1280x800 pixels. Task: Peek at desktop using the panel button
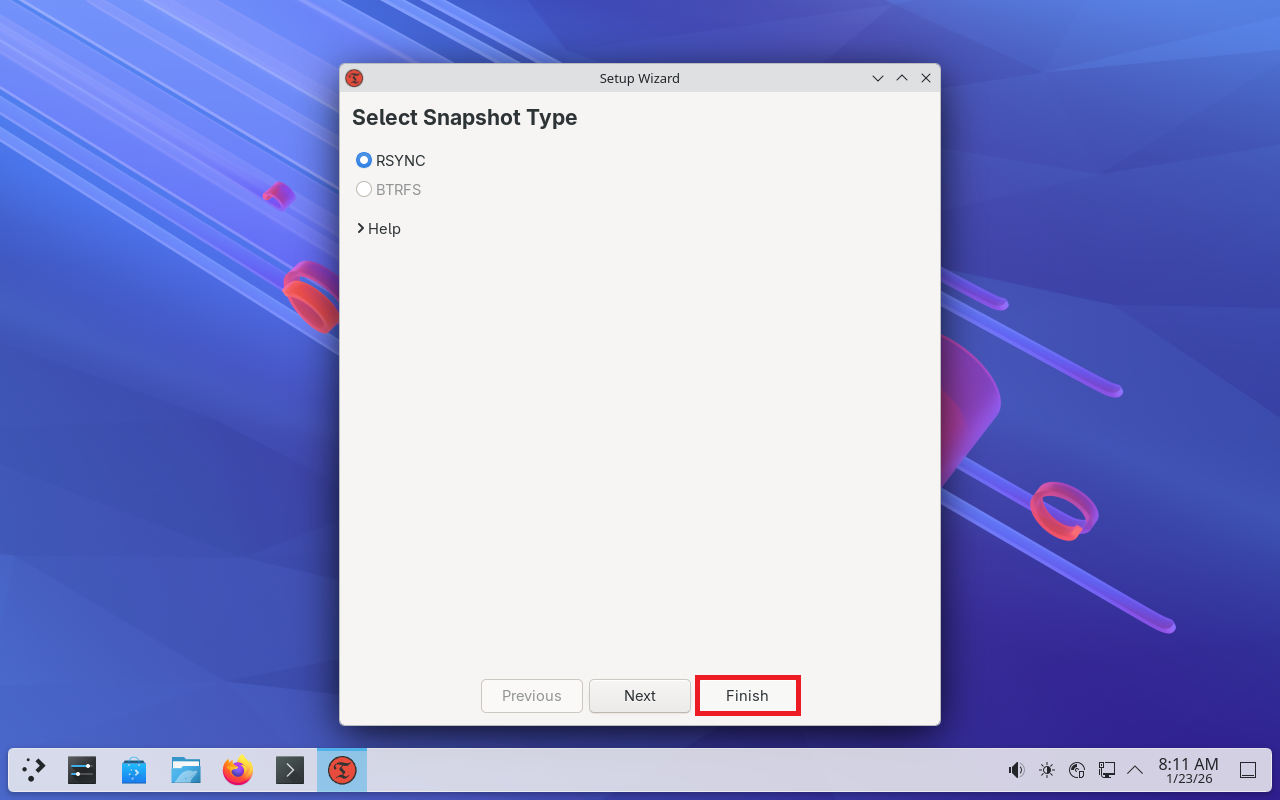[x=1248, y=770]
